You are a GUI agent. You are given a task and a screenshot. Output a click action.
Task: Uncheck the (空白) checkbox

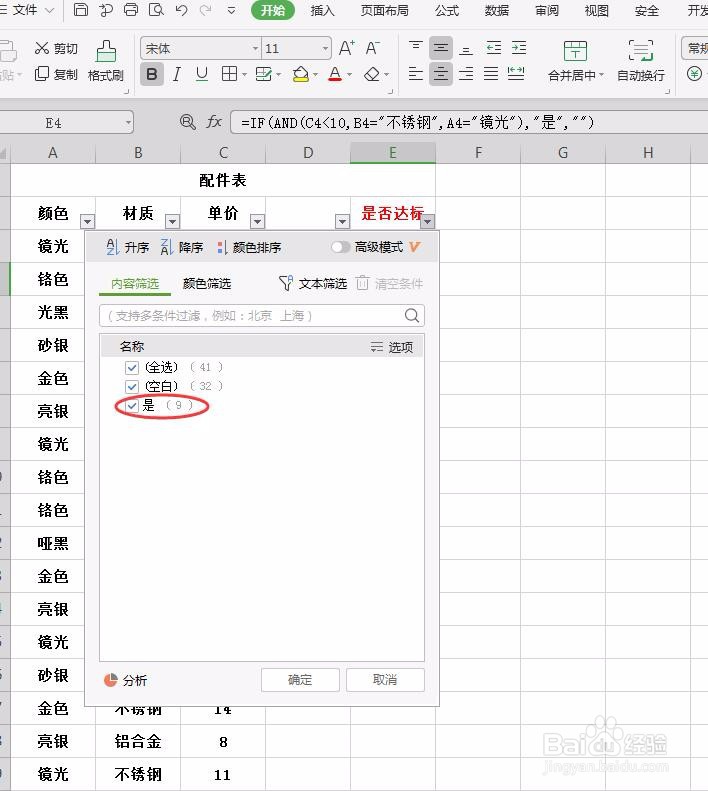(132, 387)
